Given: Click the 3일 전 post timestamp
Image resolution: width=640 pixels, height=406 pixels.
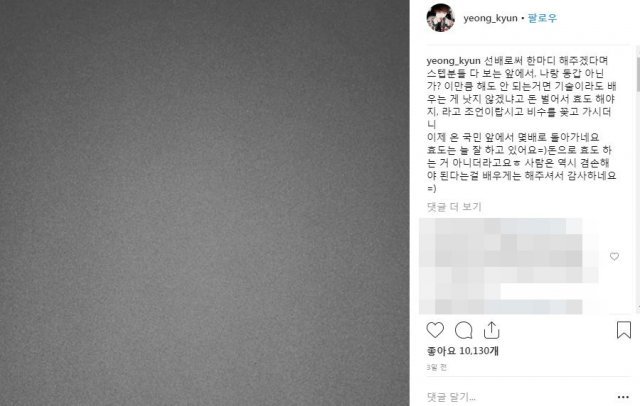Looking at the screenshot, I should click(x=437, y=368).
